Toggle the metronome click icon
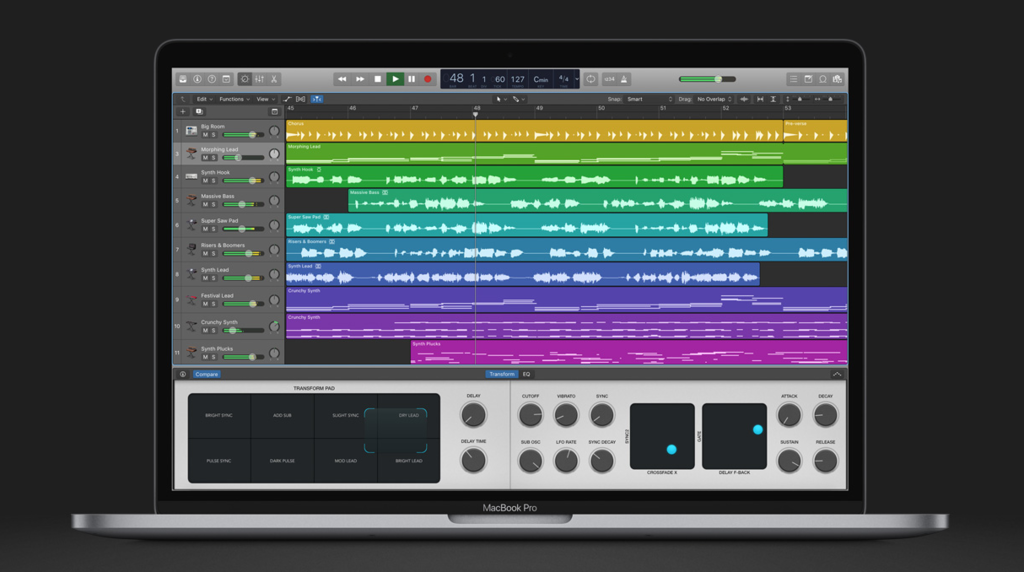The width and height of the screenshot is (1024, 572). point(624,79)
